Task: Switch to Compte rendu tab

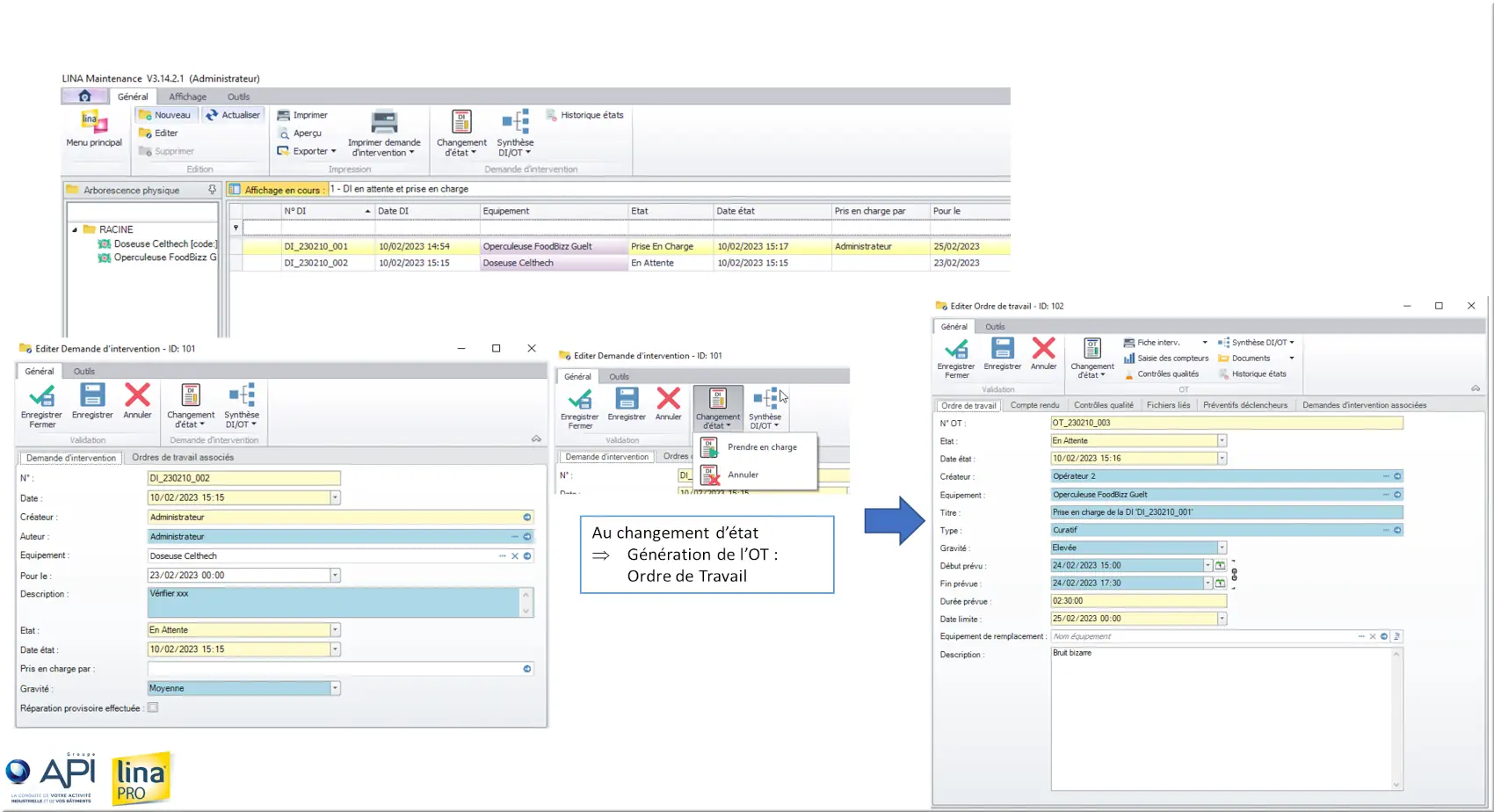Action: coord(1034,406)
